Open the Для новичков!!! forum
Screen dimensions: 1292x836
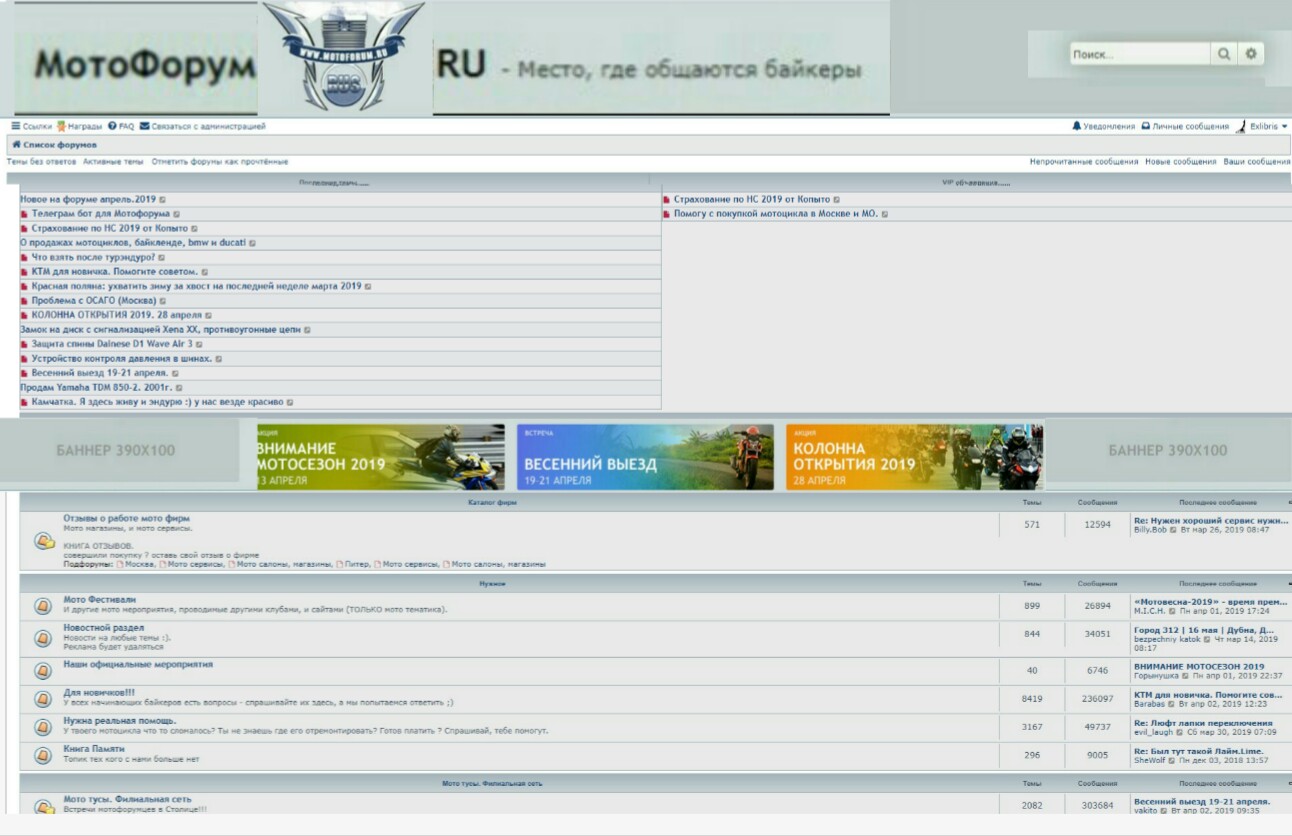(x=99, y=692)
